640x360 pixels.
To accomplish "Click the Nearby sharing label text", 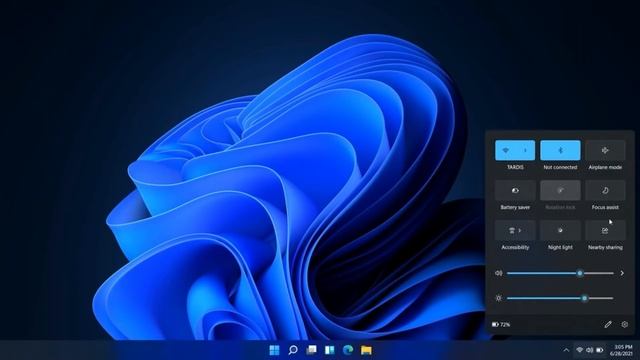I will pos(605,247).
